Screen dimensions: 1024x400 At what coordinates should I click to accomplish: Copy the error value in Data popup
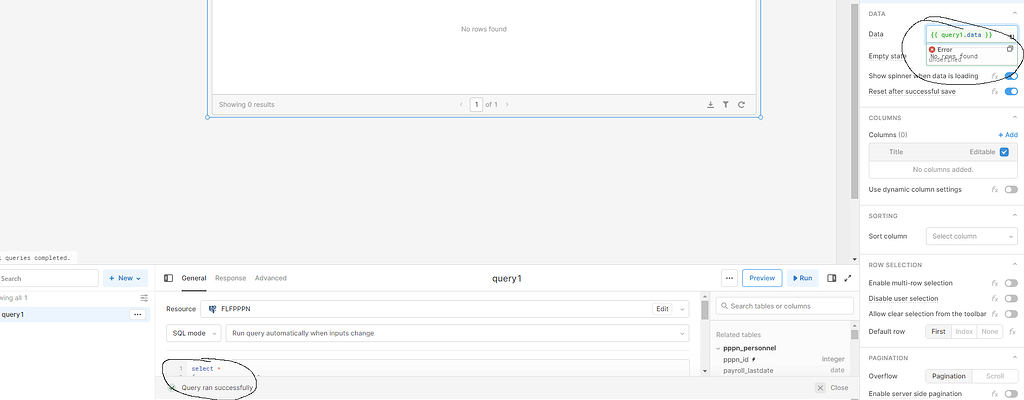1010,49
